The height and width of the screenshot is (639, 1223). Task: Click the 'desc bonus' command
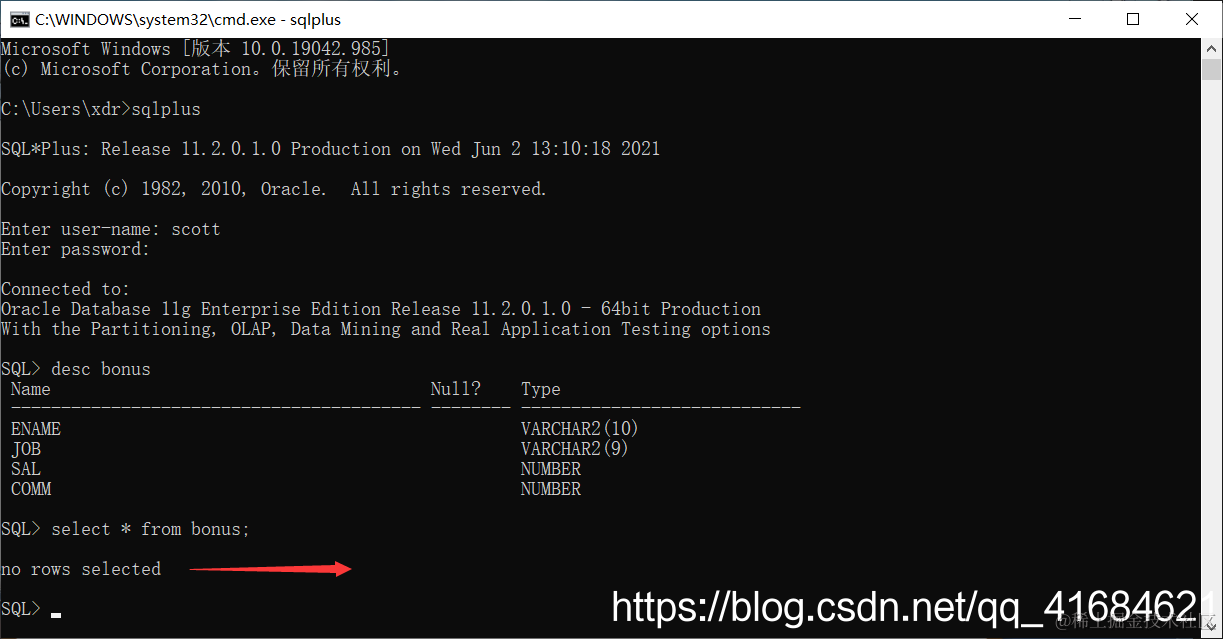pos(101,369)
